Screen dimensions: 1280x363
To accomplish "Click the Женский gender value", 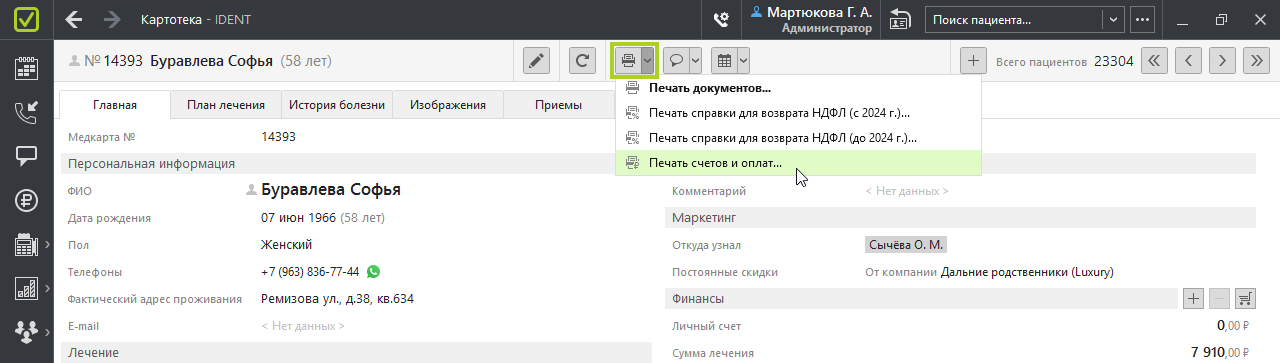I will pyautogui.click(x=287, y=245).
